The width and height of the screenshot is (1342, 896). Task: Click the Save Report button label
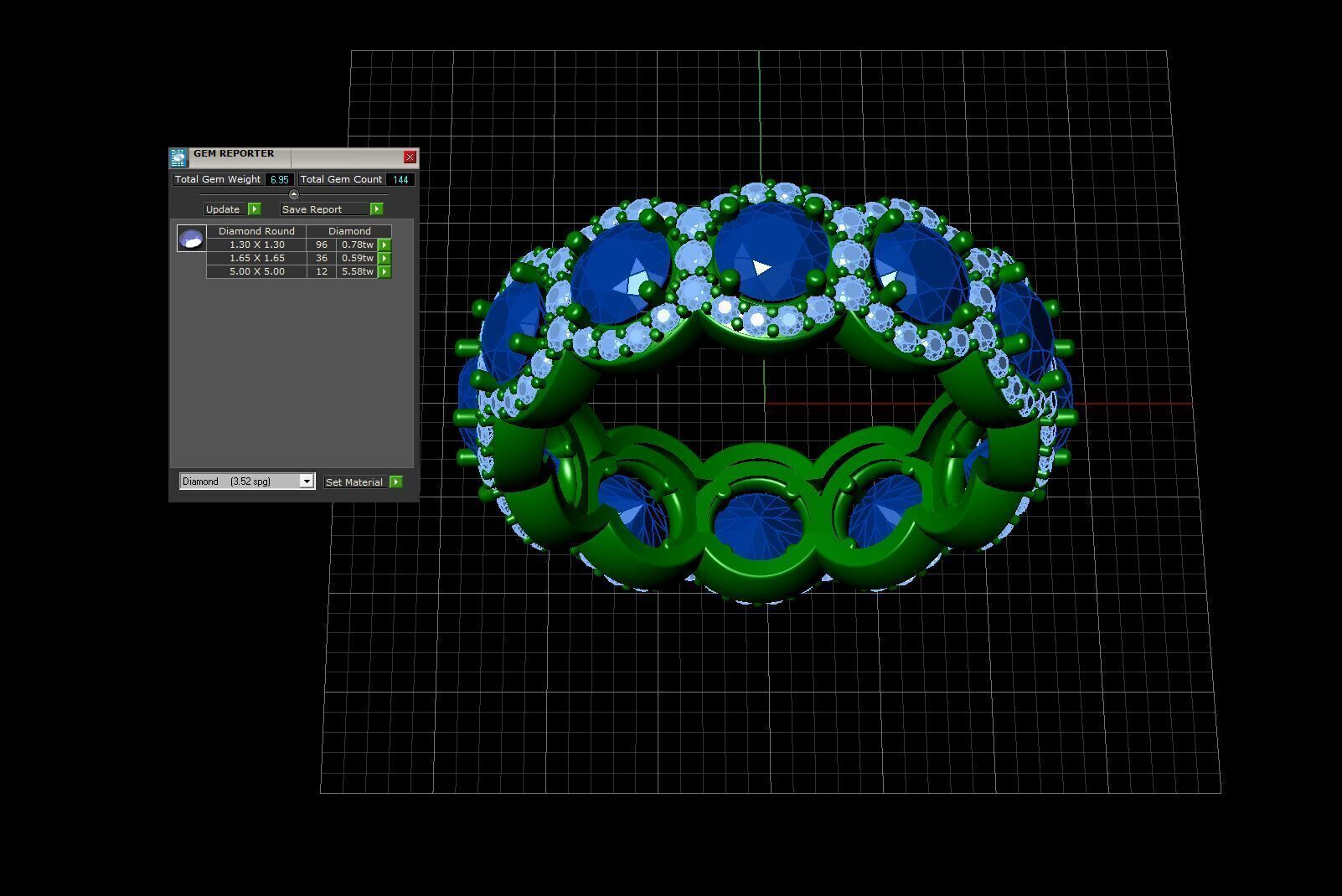(312, 209)
